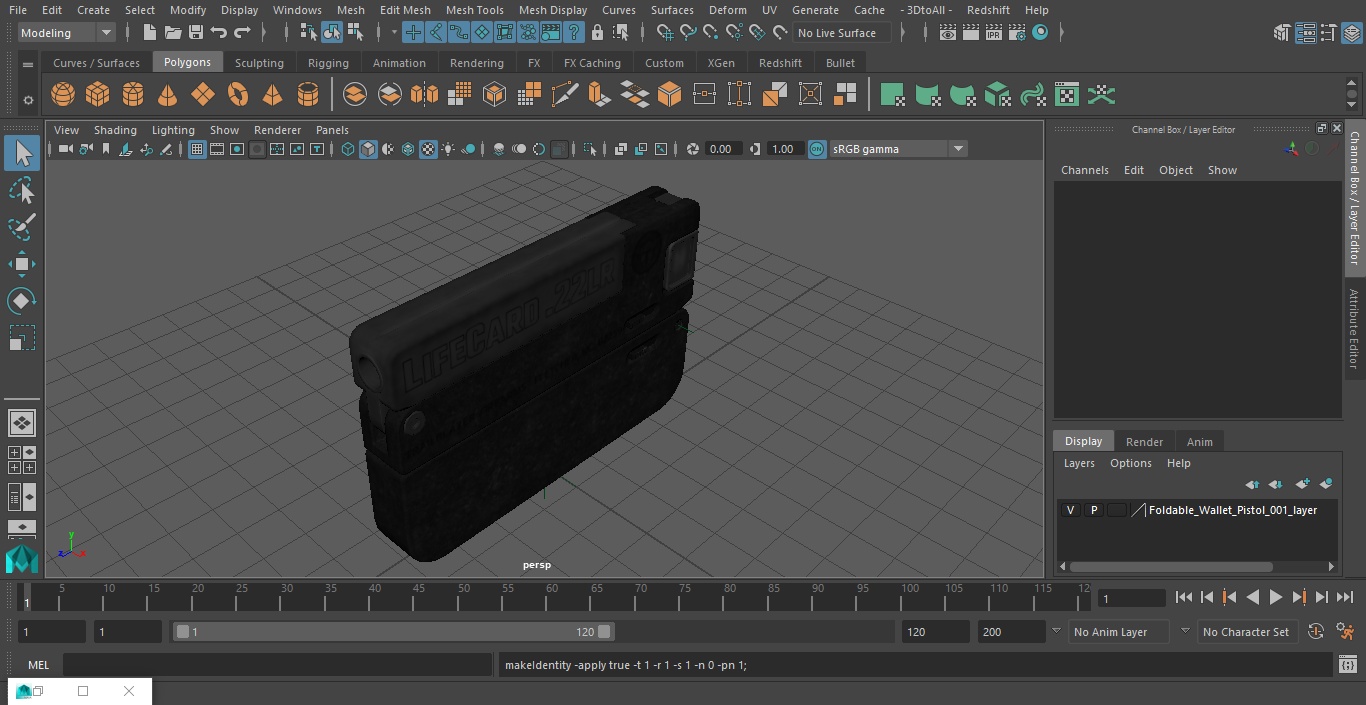The height and width of the screenshot is (705, 1366).
Task: Click the Undo arrow icon
Action: point(219,33)
